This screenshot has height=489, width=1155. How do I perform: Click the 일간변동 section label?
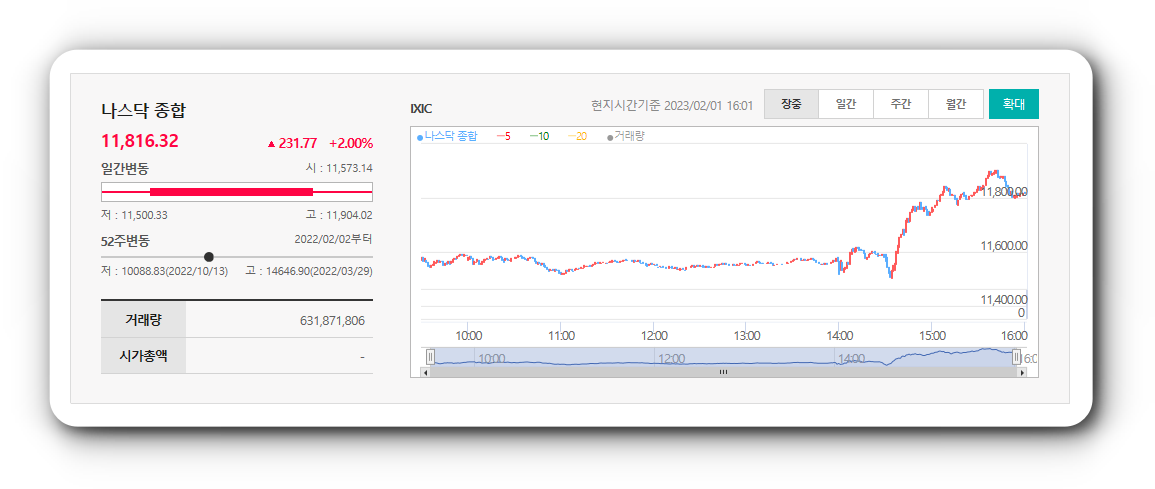coord(124,168)
